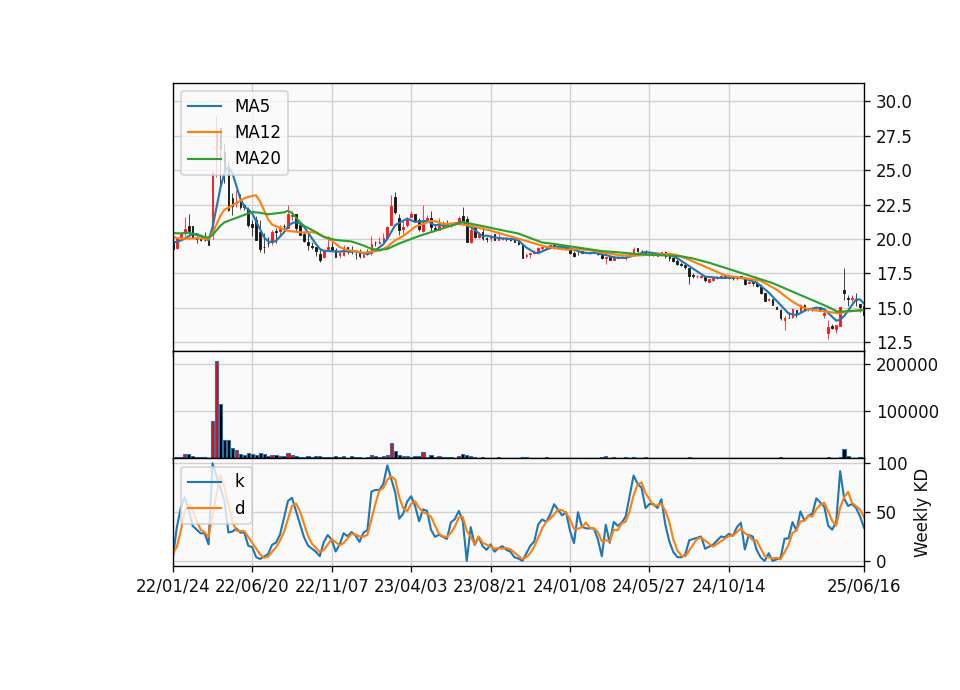
Task: Click the 23/04/03 date label
Action: coord(411,586)
